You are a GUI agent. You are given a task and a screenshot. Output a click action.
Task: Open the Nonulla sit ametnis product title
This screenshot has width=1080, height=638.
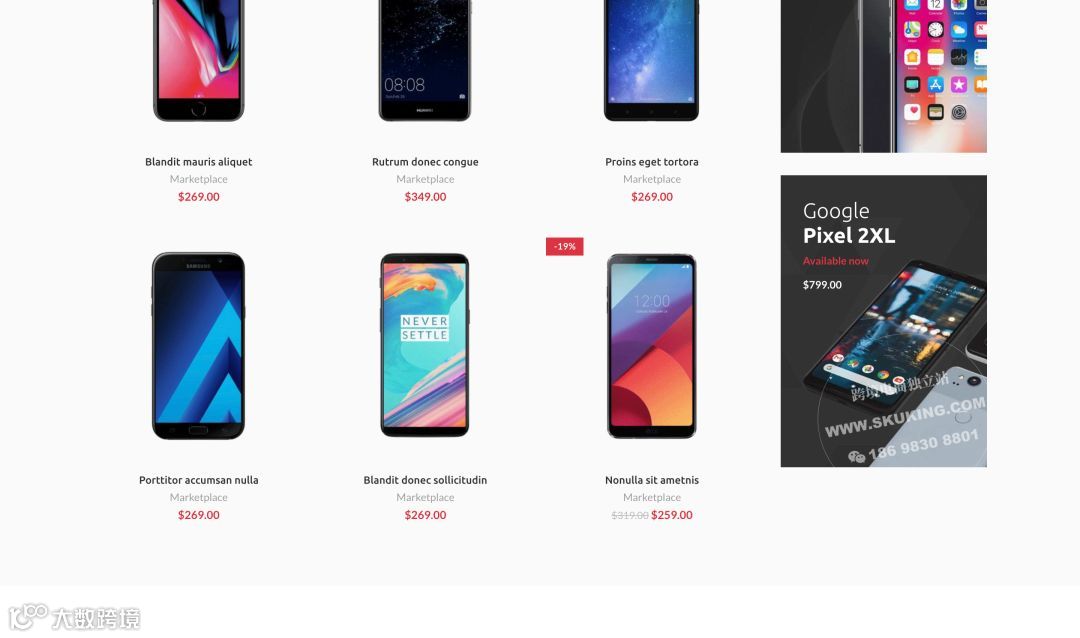tap(652, 480)
